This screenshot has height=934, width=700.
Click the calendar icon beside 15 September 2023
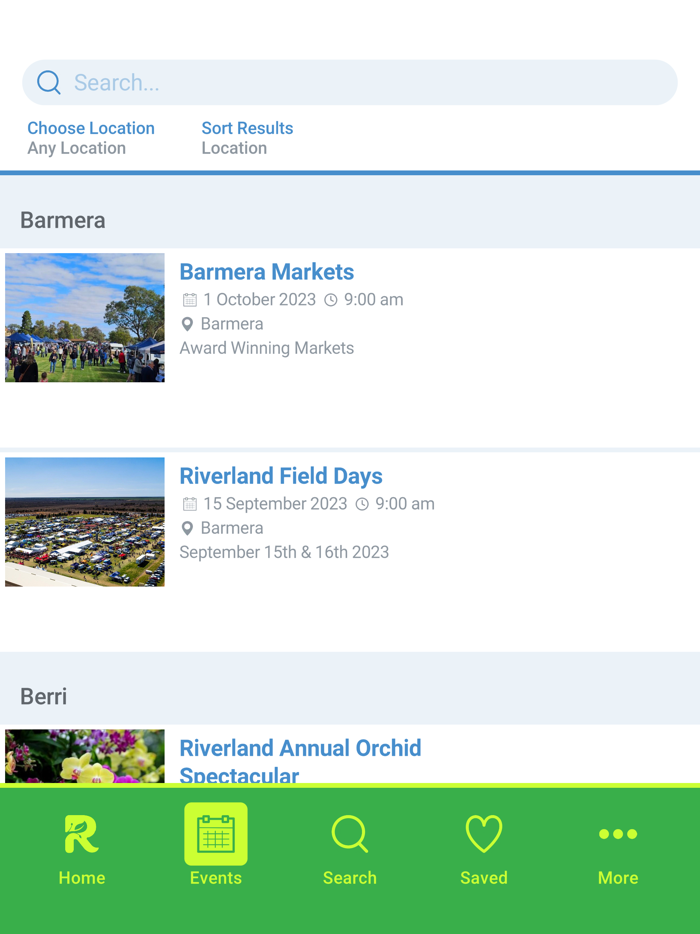click(188, 503)
